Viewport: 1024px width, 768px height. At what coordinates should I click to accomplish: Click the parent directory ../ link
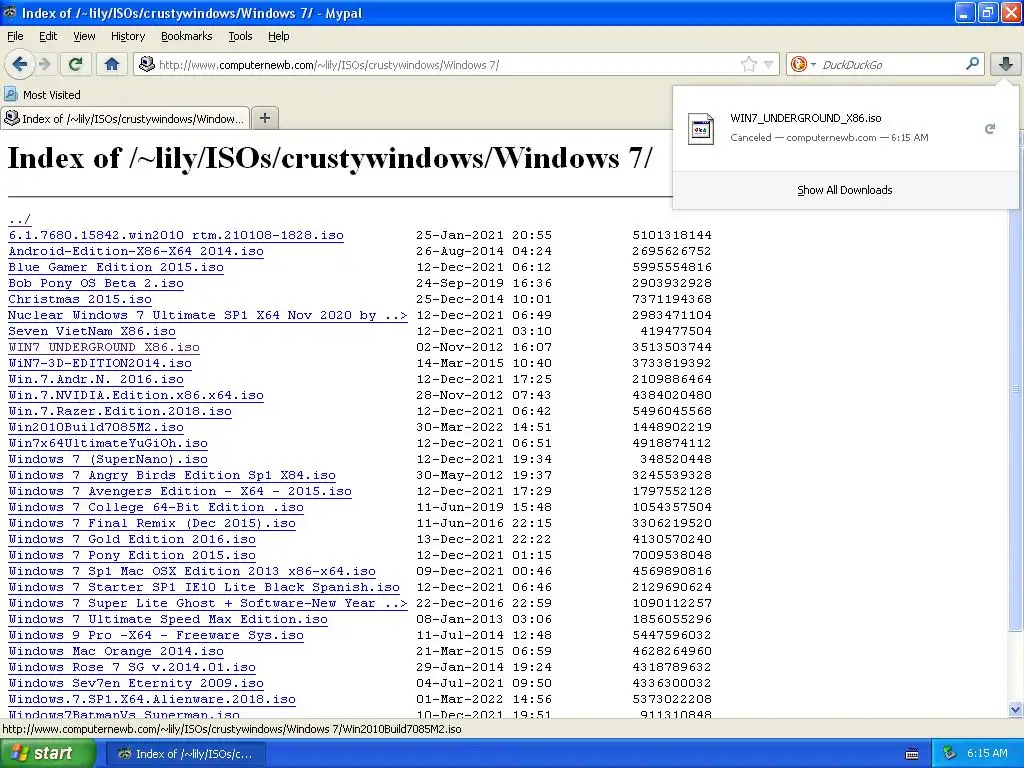[x=20, y=219]
